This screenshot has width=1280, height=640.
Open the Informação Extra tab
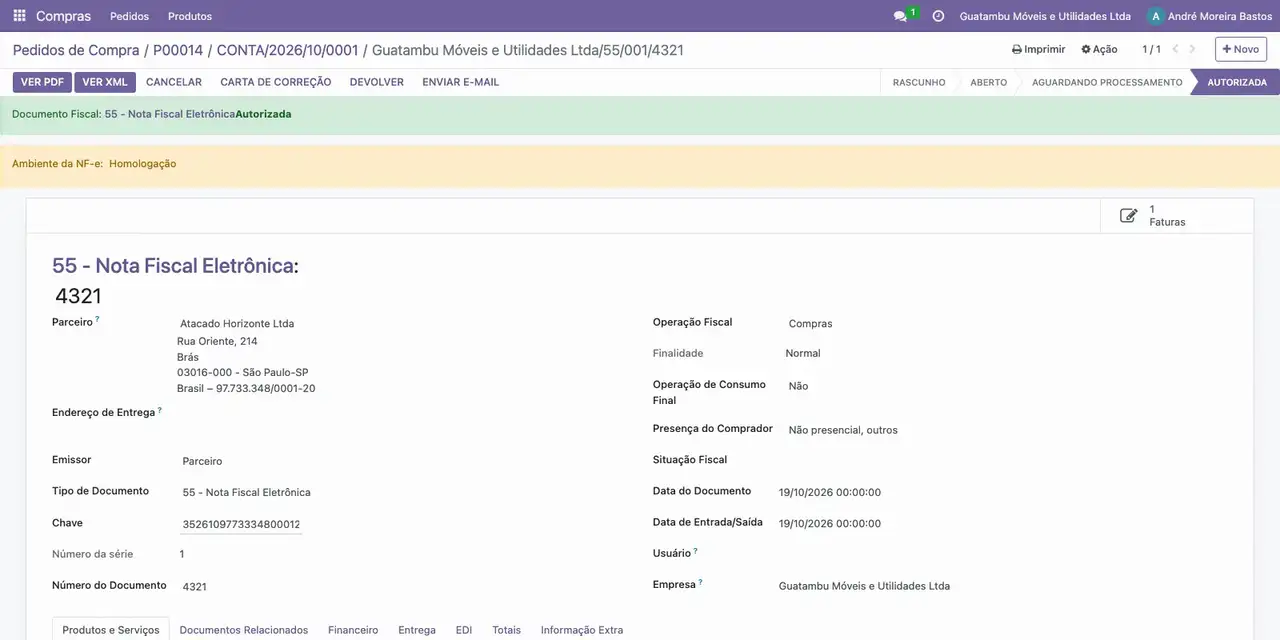tap(582, 630)
